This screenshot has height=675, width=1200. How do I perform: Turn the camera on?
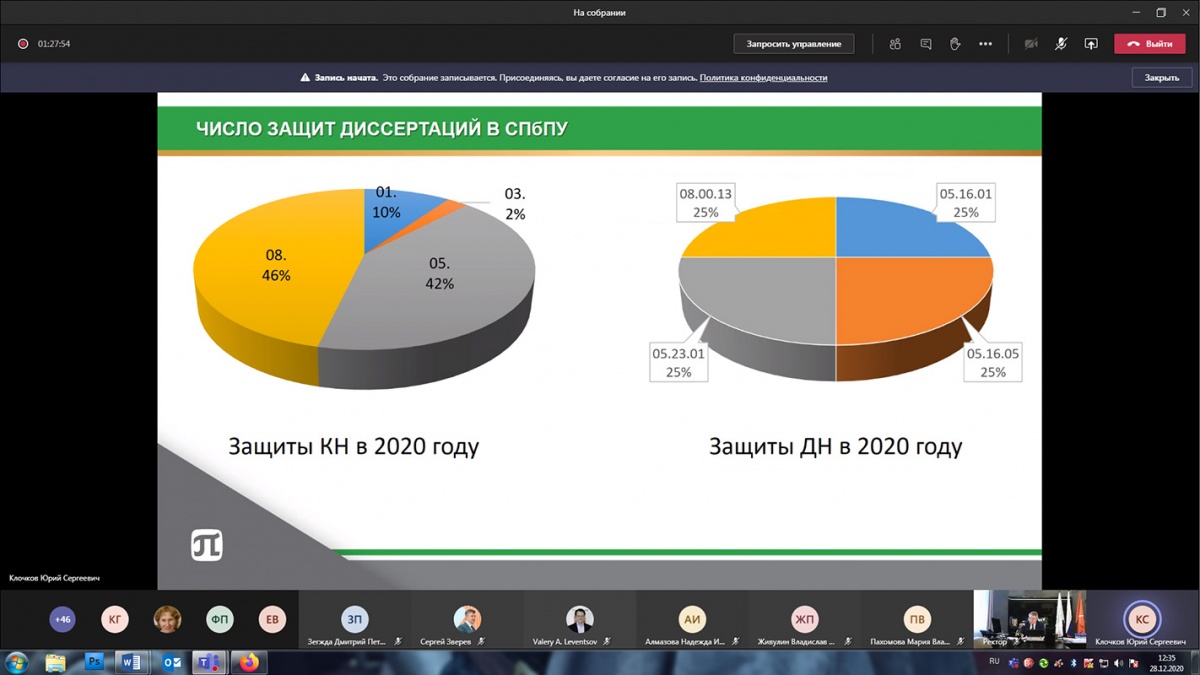point(1031,44)
